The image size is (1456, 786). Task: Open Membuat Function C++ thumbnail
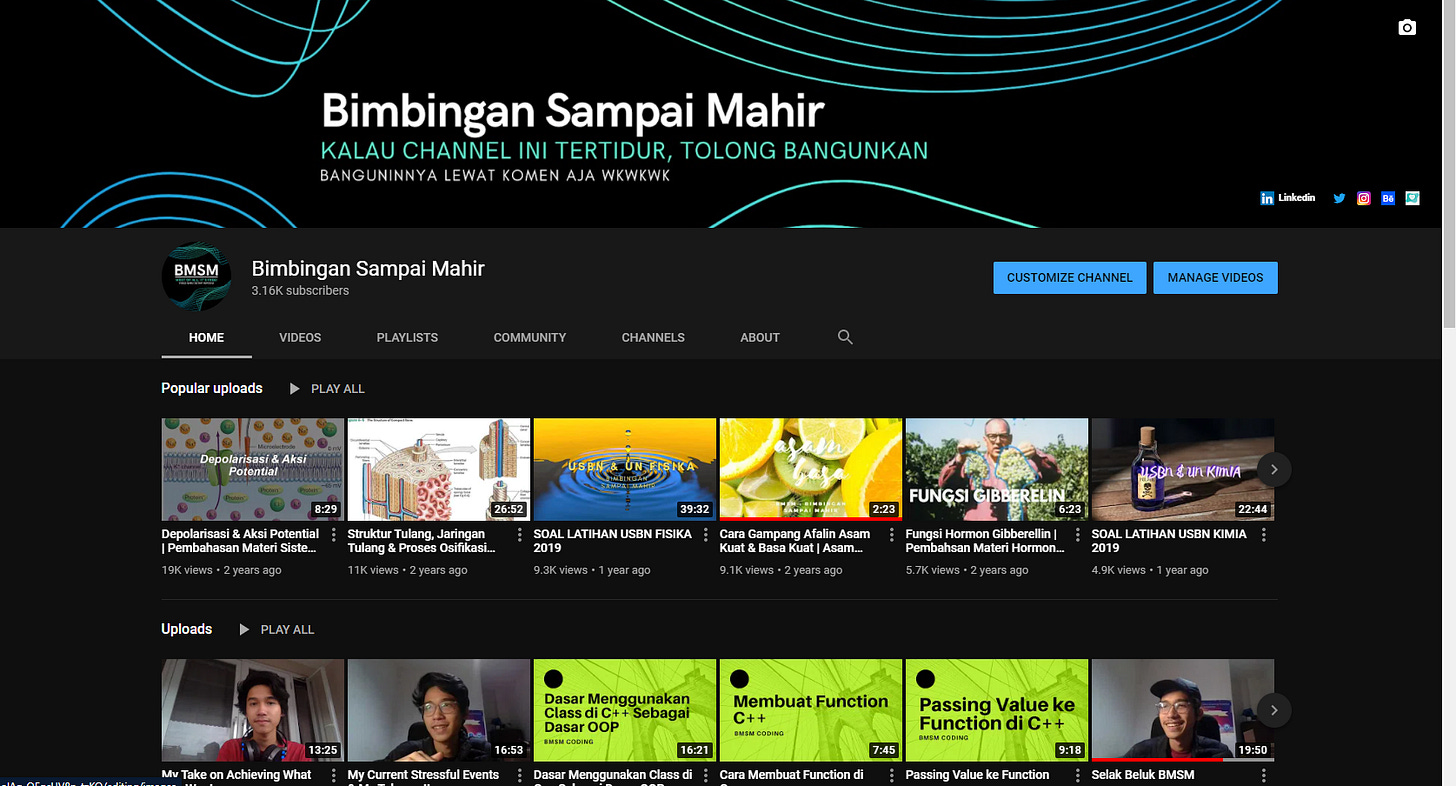point(811,710)
